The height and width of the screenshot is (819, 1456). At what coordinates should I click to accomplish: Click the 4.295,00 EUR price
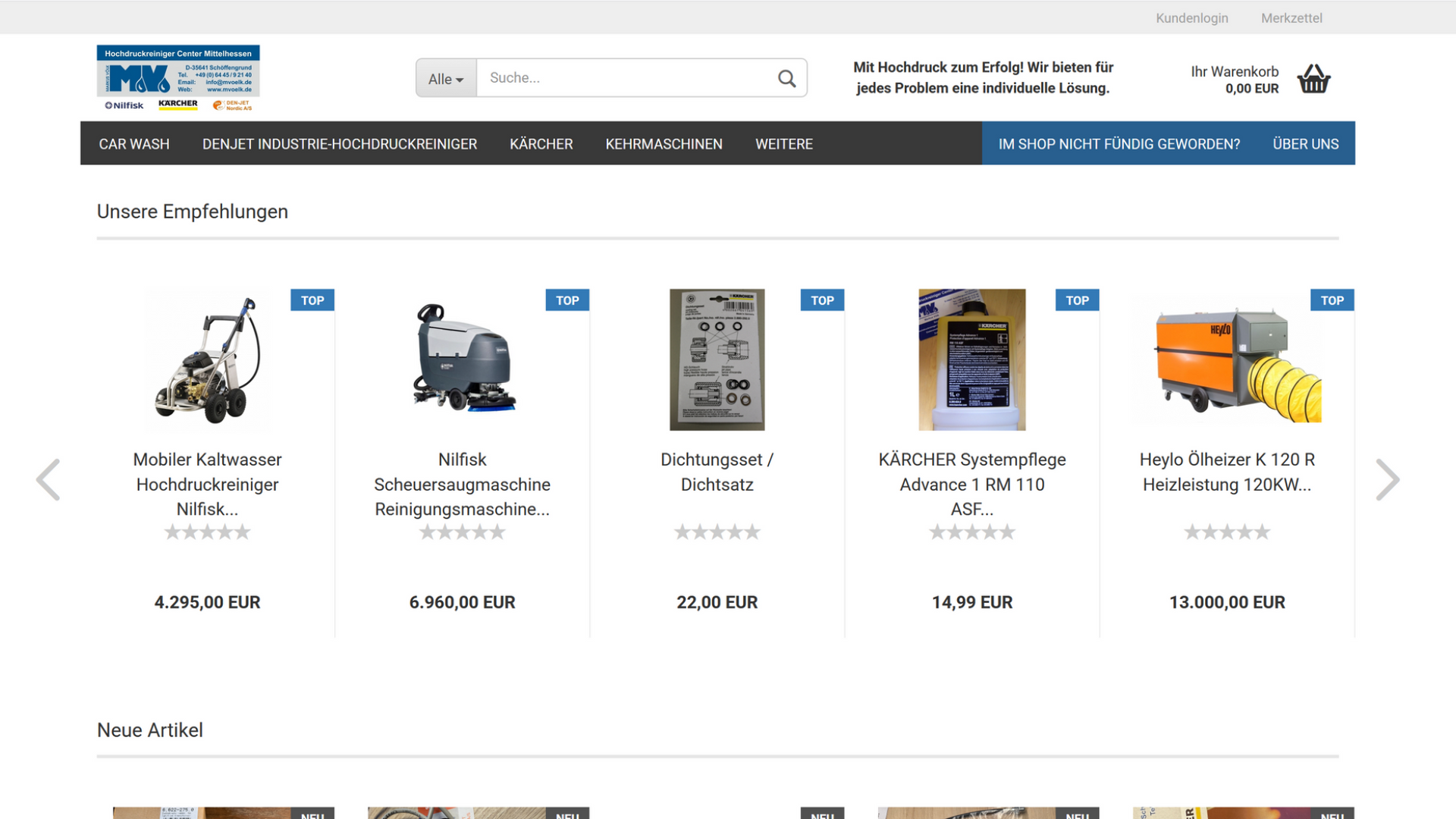pos(208,602)
